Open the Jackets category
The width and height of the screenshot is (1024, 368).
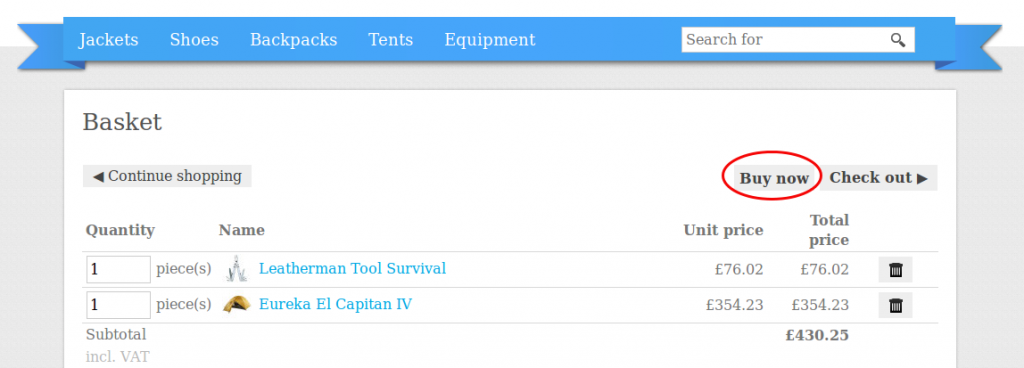pyautogui.click(x=108, y=40)
